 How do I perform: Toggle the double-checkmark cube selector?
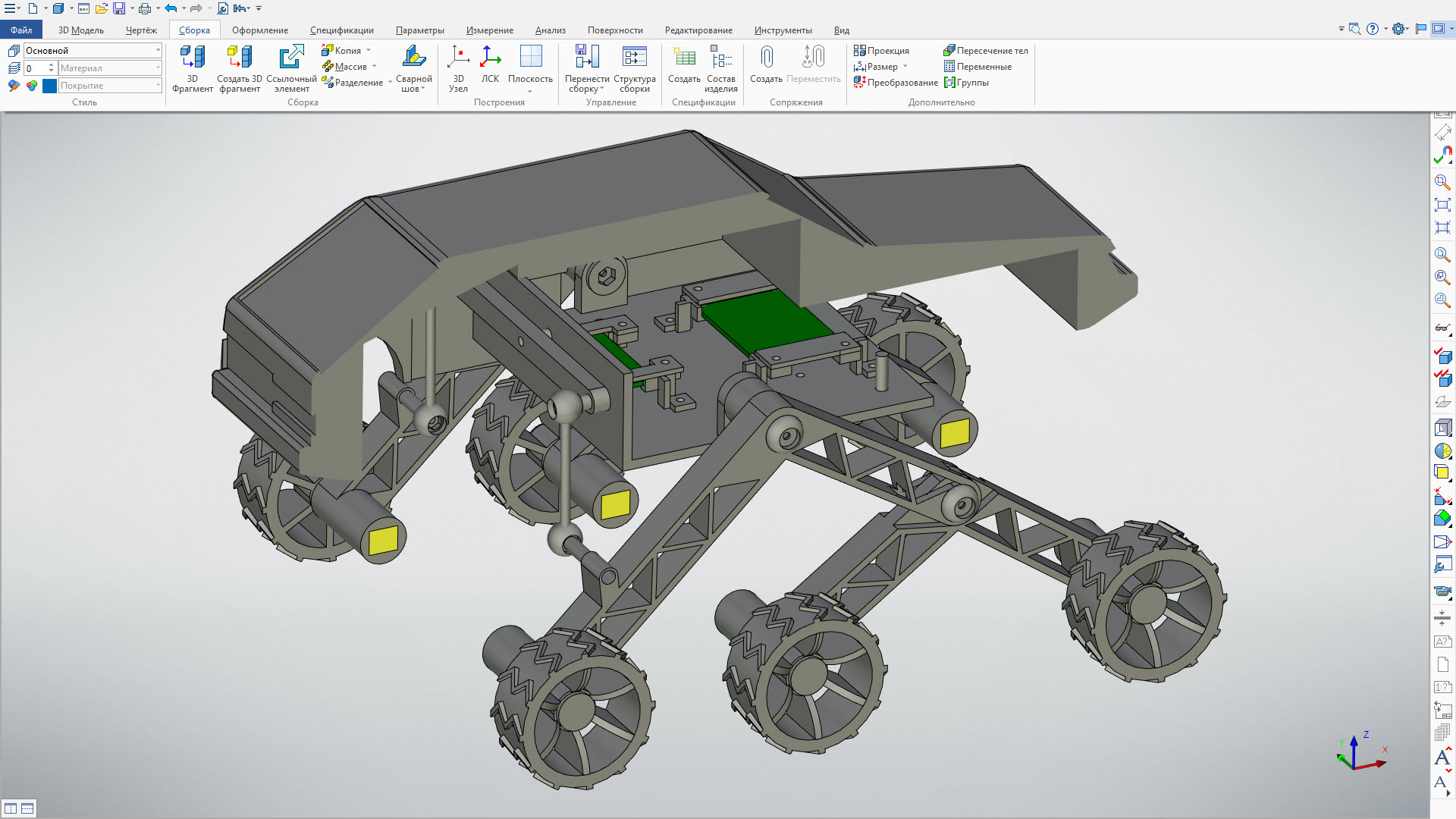1442,378
